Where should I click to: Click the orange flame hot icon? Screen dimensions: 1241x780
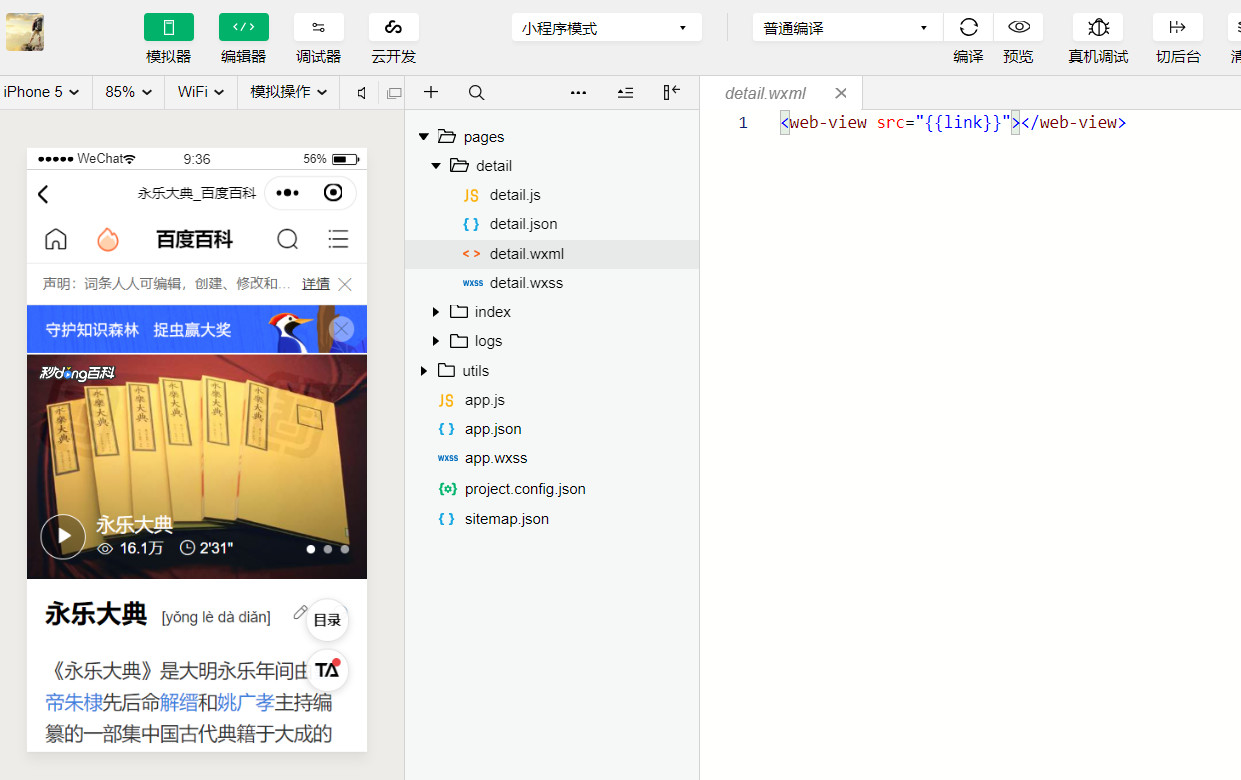click(x=108, y=239)
